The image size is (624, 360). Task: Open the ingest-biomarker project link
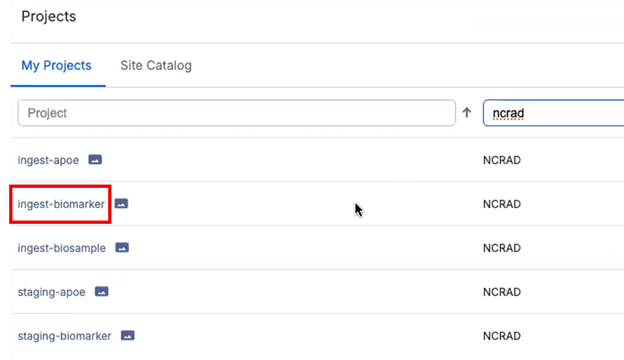tap(61, 204)
